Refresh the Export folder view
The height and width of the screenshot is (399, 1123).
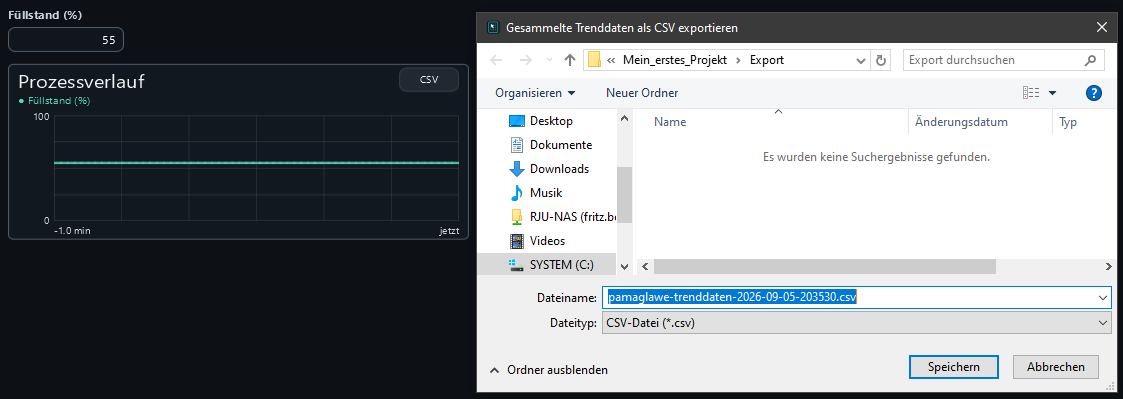click(x=881, y=60)
